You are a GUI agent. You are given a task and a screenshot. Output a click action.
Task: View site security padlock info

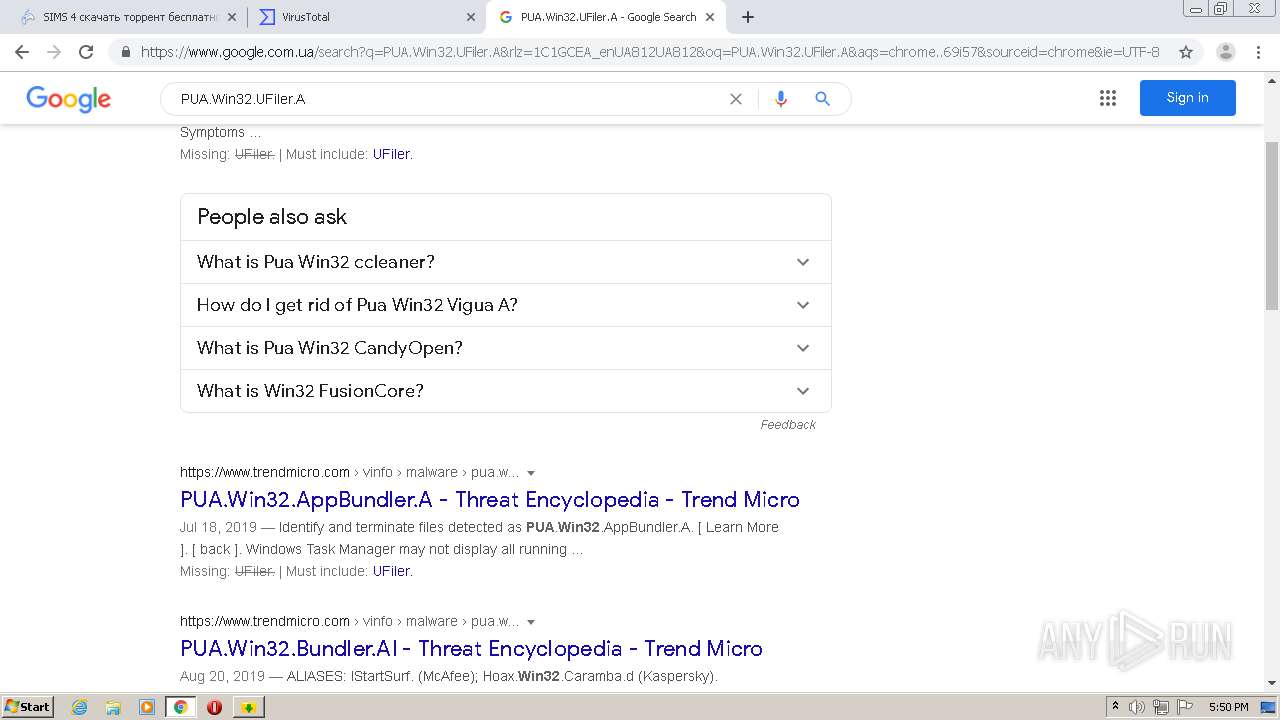[x=125, y=52]
